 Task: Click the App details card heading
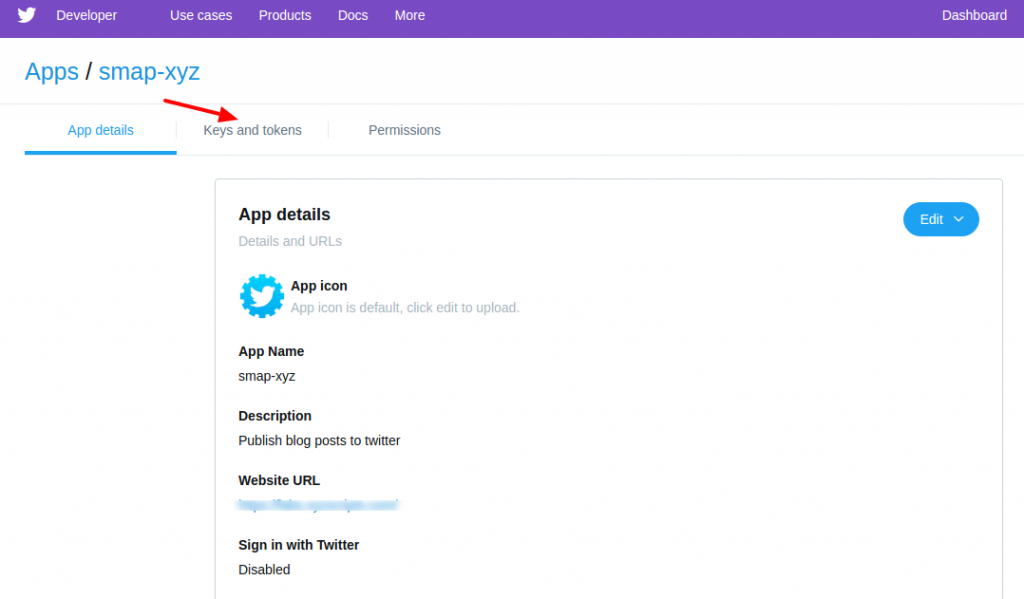(x=284, y=214)
